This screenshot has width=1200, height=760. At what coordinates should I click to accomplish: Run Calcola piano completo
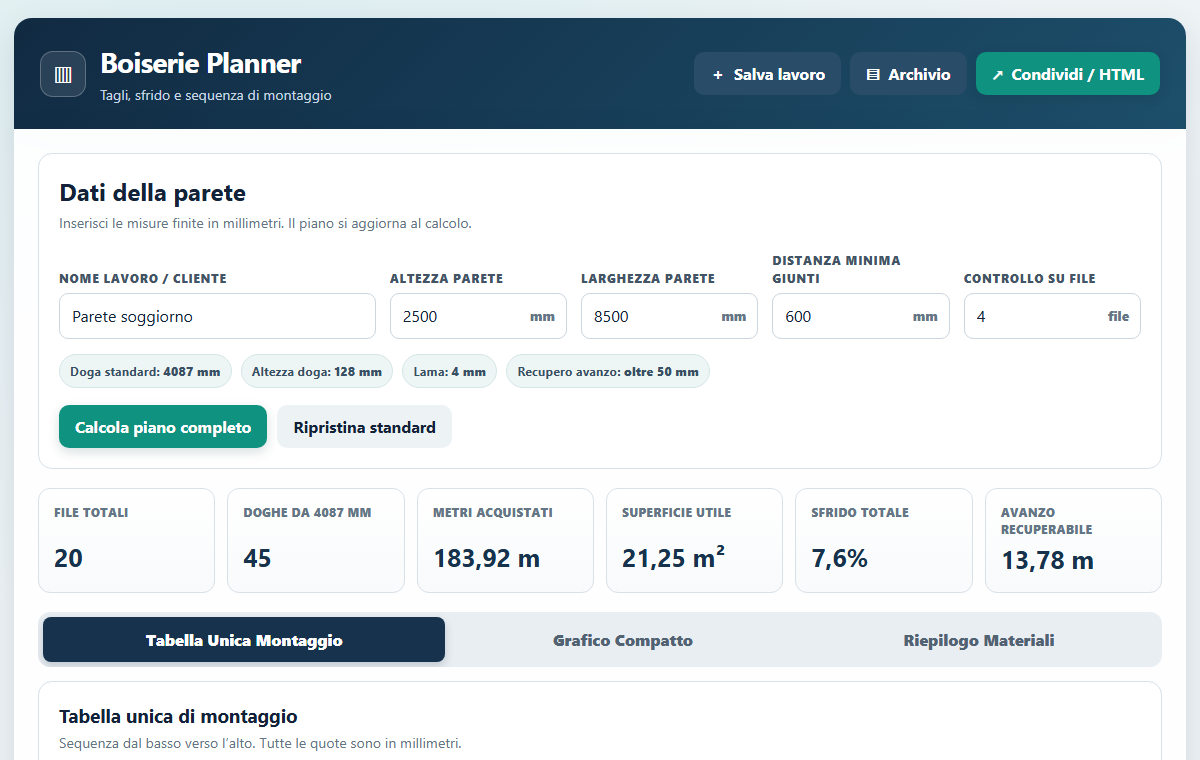(163, 427)
